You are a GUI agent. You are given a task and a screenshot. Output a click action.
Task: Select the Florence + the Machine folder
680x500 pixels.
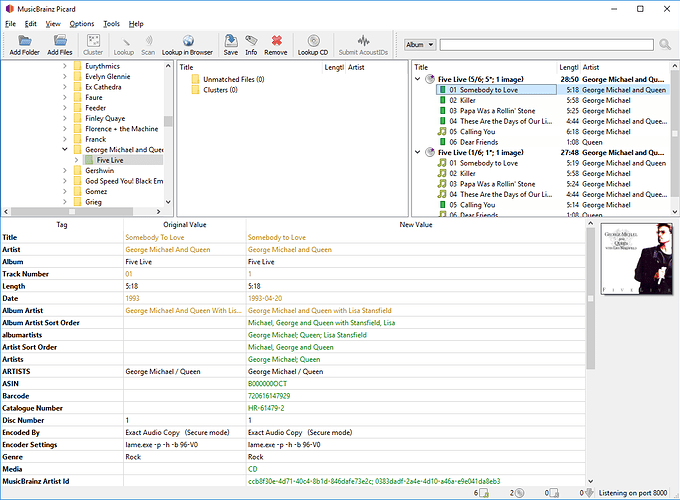121,129
